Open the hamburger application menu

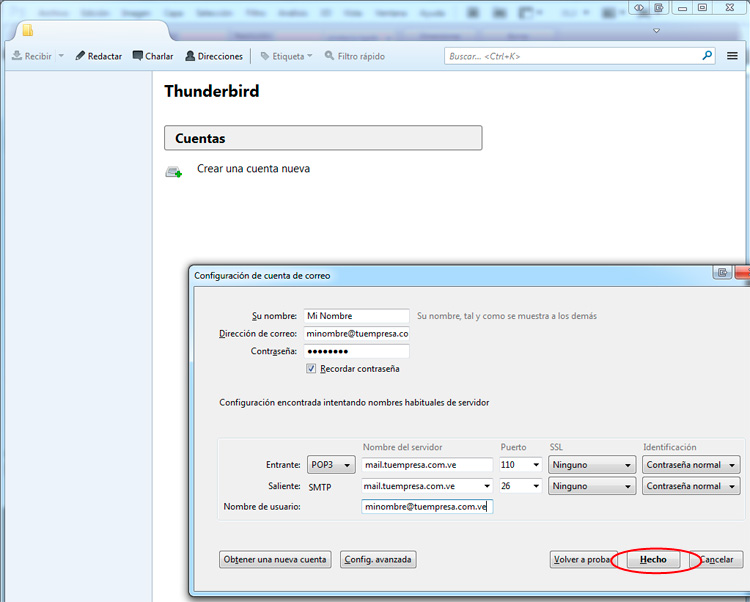click(x=733, y=56)
